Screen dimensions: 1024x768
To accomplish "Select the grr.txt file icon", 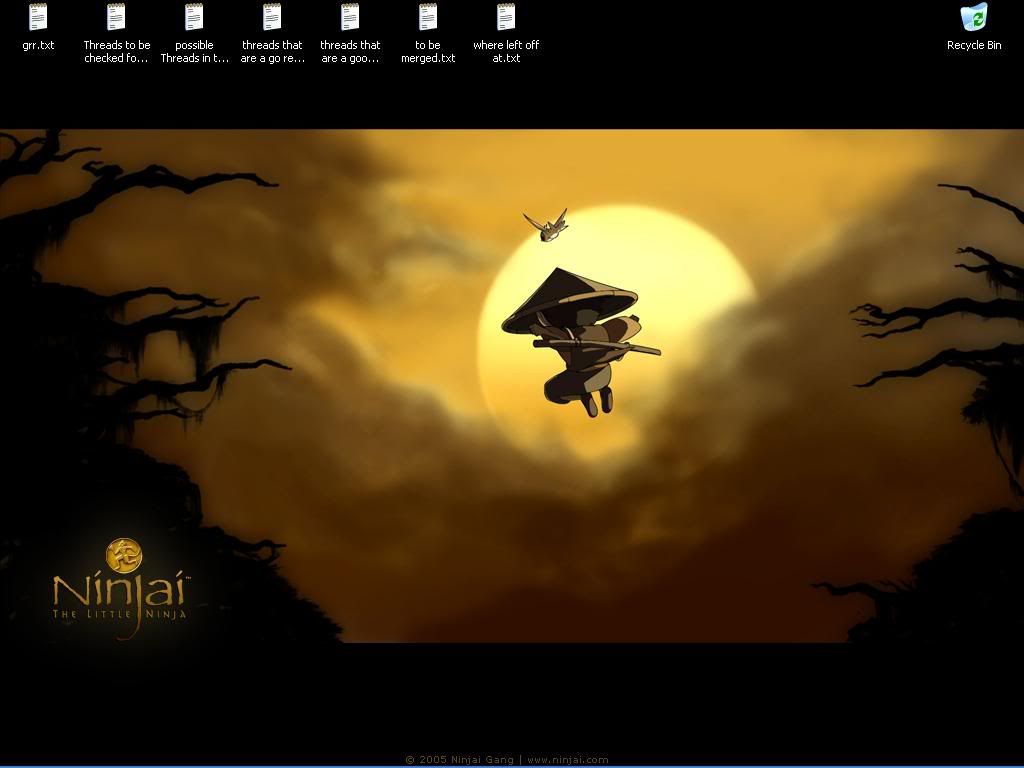I will 38,18.
